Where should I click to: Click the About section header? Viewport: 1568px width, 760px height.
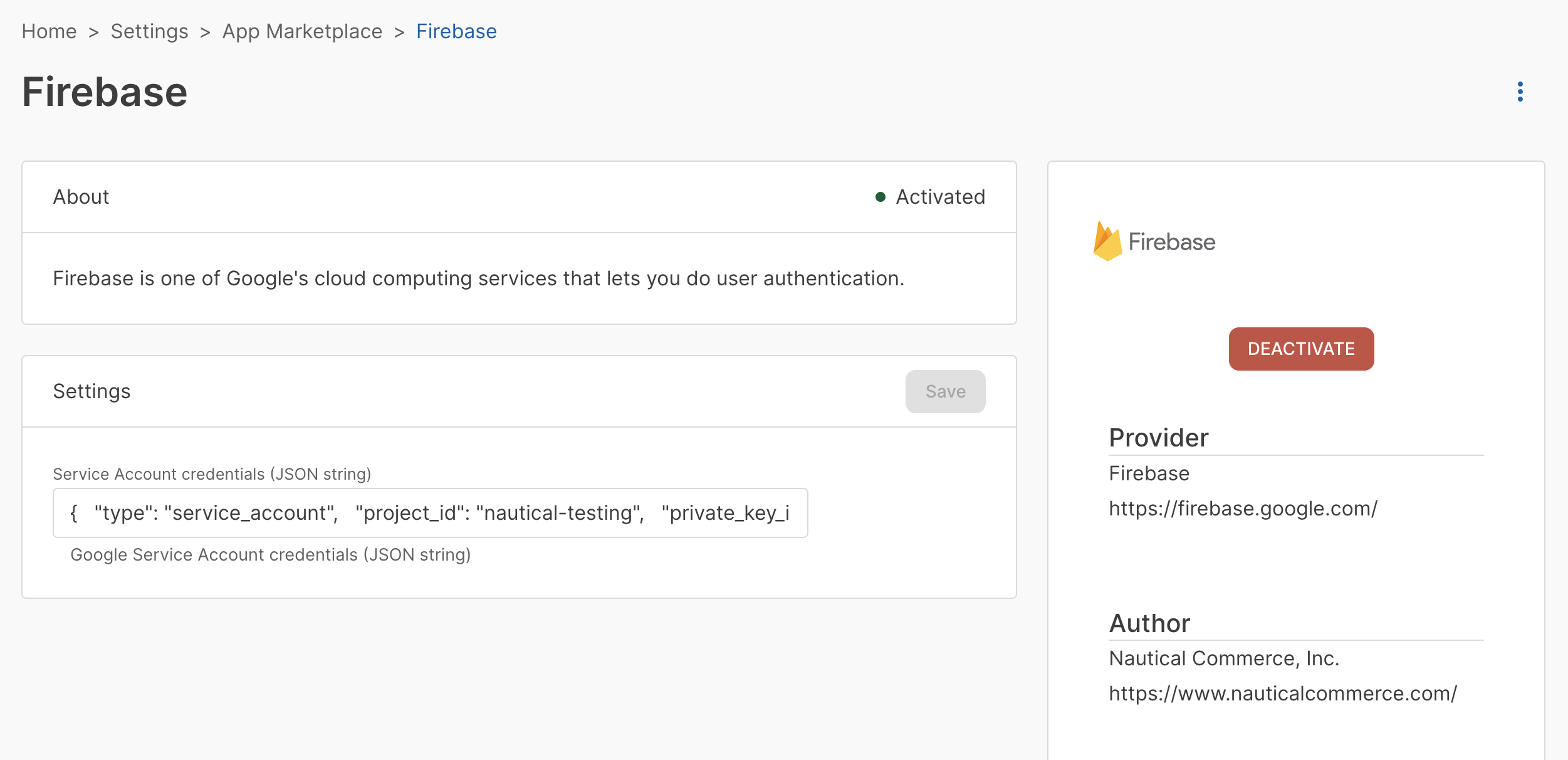pos(81,197)
